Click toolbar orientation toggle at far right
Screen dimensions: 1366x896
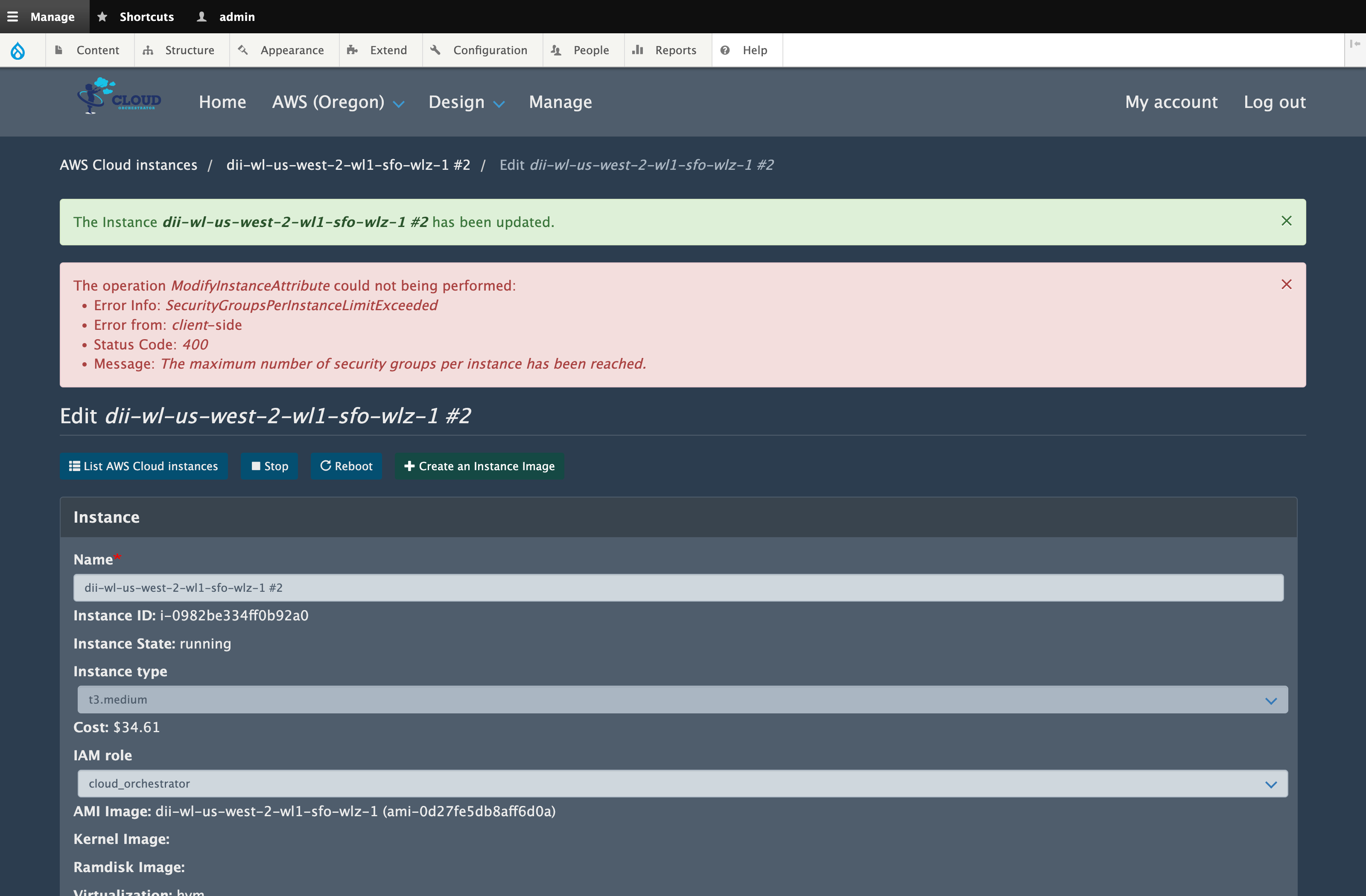coord(1354,44)
